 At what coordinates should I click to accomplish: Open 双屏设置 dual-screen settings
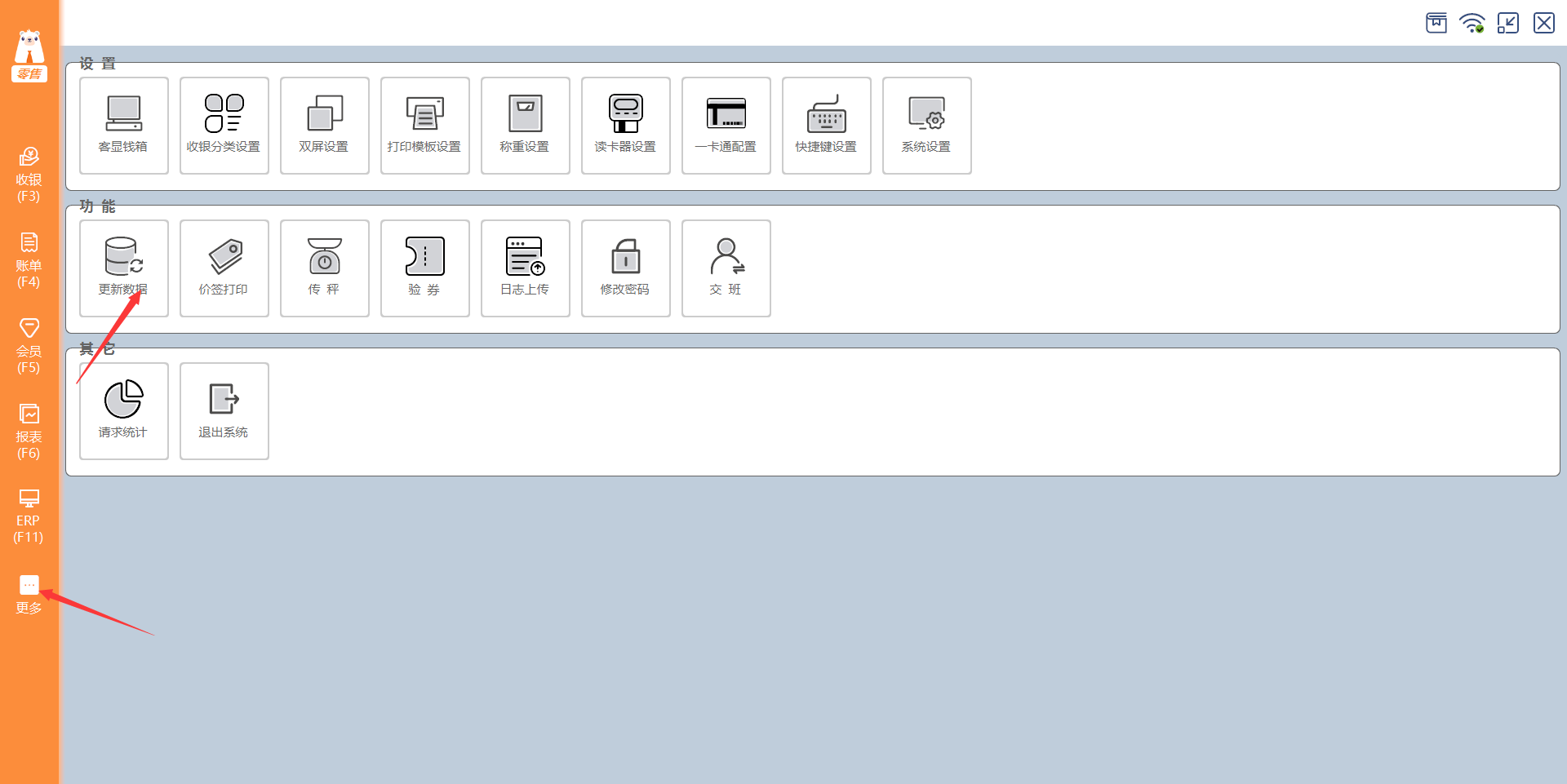point(325,126)
